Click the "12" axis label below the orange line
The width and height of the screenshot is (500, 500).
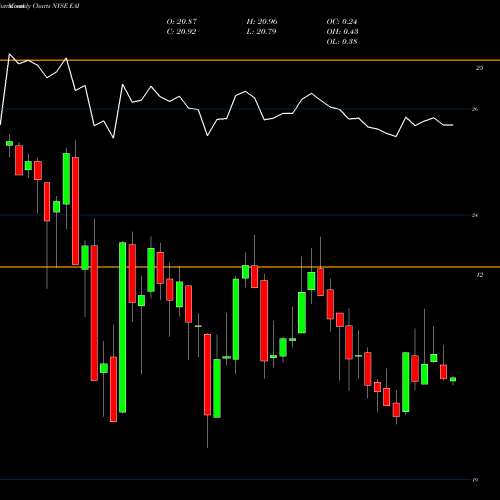479,275
